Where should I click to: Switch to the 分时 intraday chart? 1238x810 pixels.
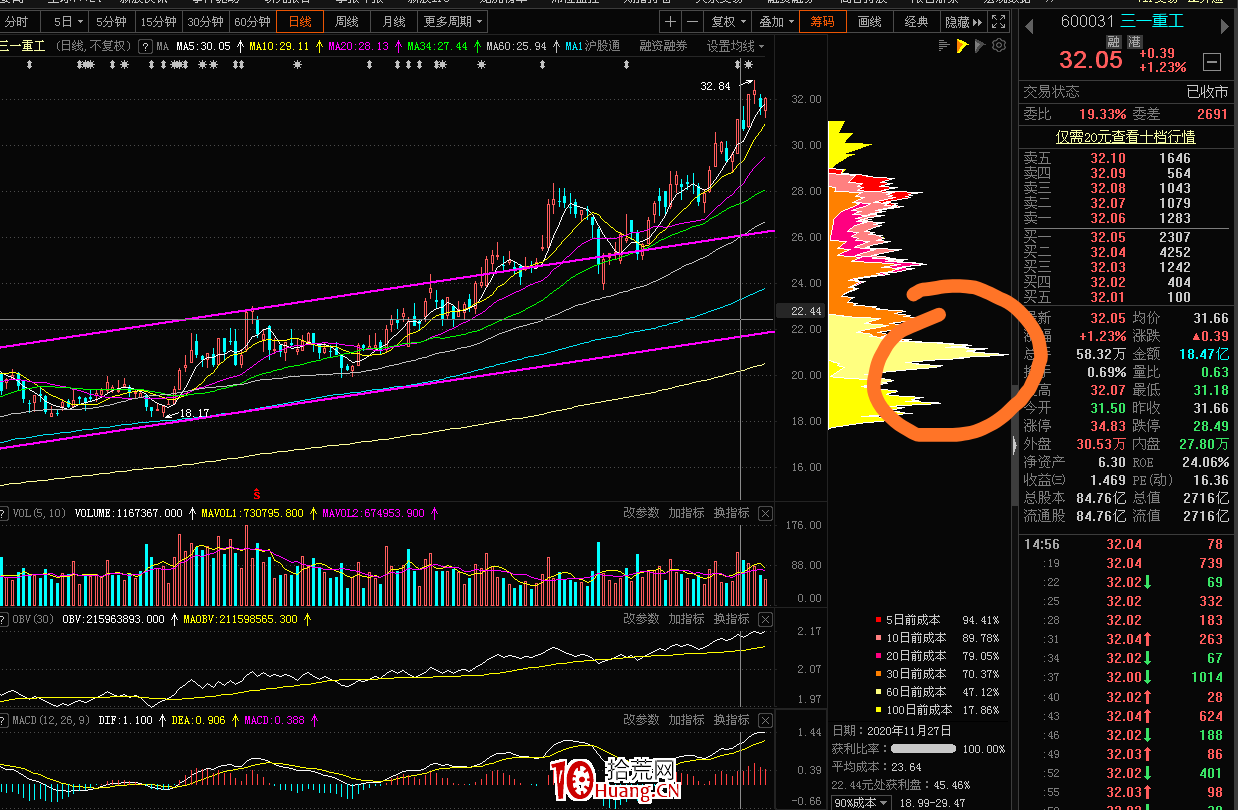[17, 21]
